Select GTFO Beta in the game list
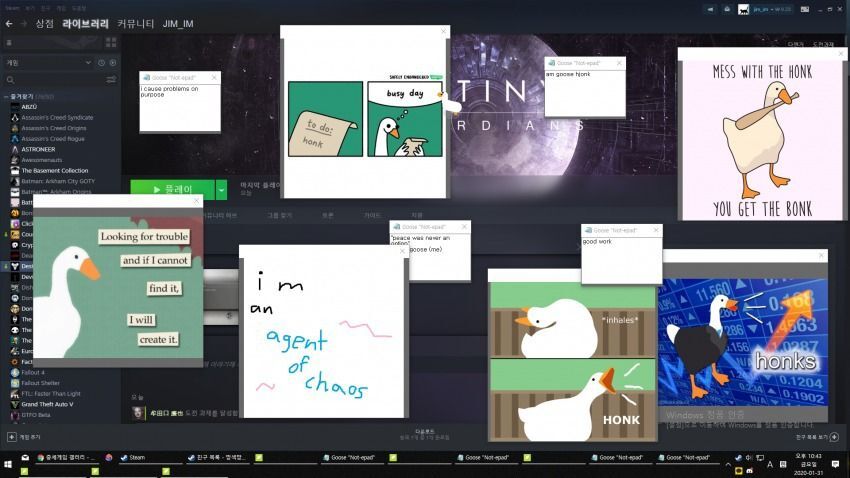The image size is (850, 478). pyautogui.click(x=35, y=415)
